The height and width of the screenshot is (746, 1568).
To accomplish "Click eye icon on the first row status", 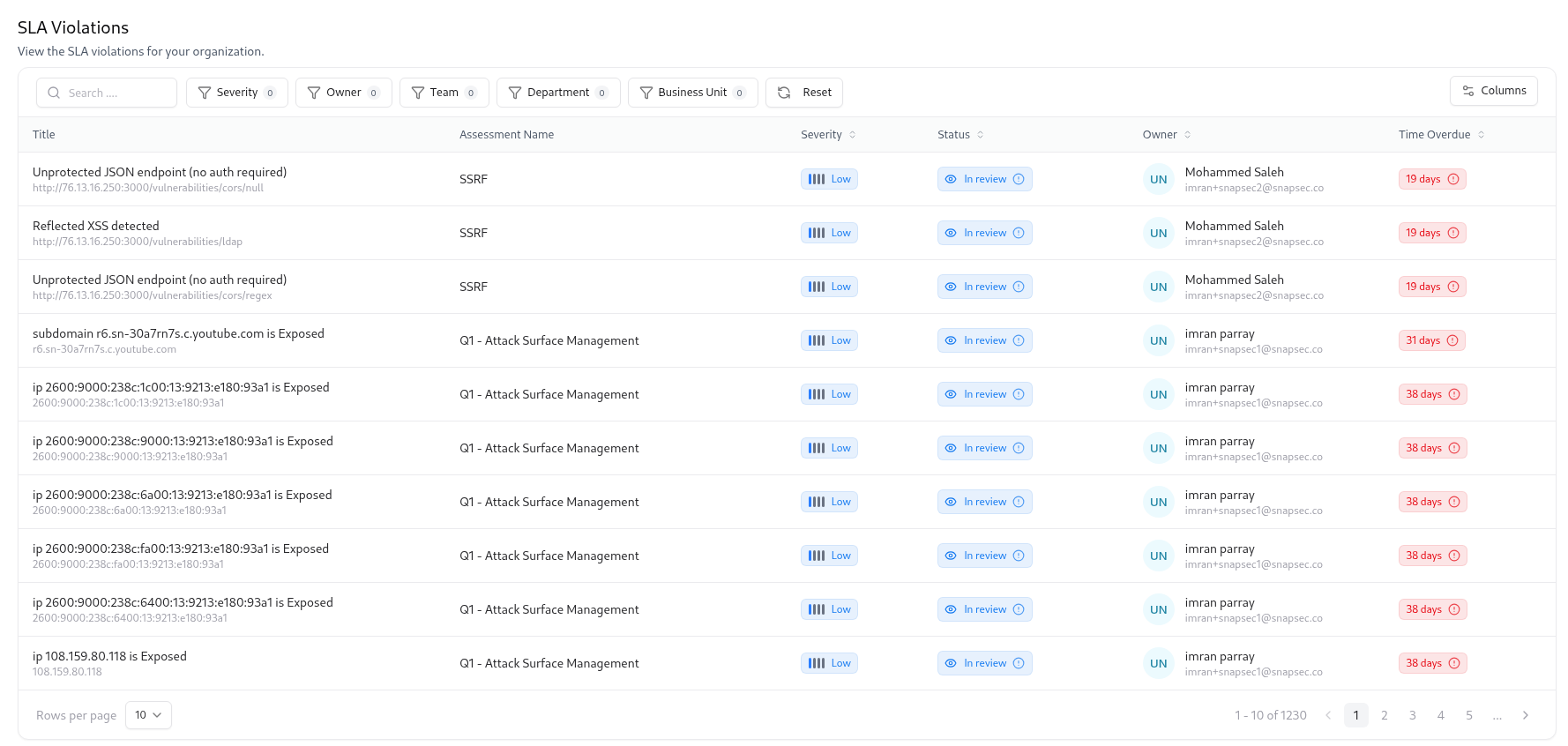I will pyautogui.click(x=951, y=179).
